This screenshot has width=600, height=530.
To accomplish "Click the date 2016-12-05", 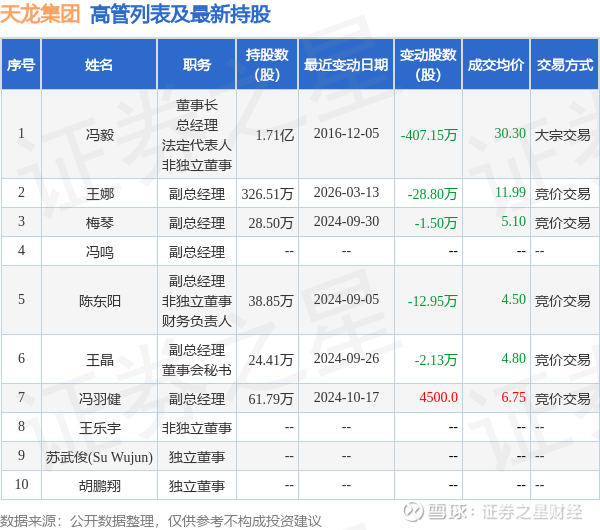I will 346,134.
